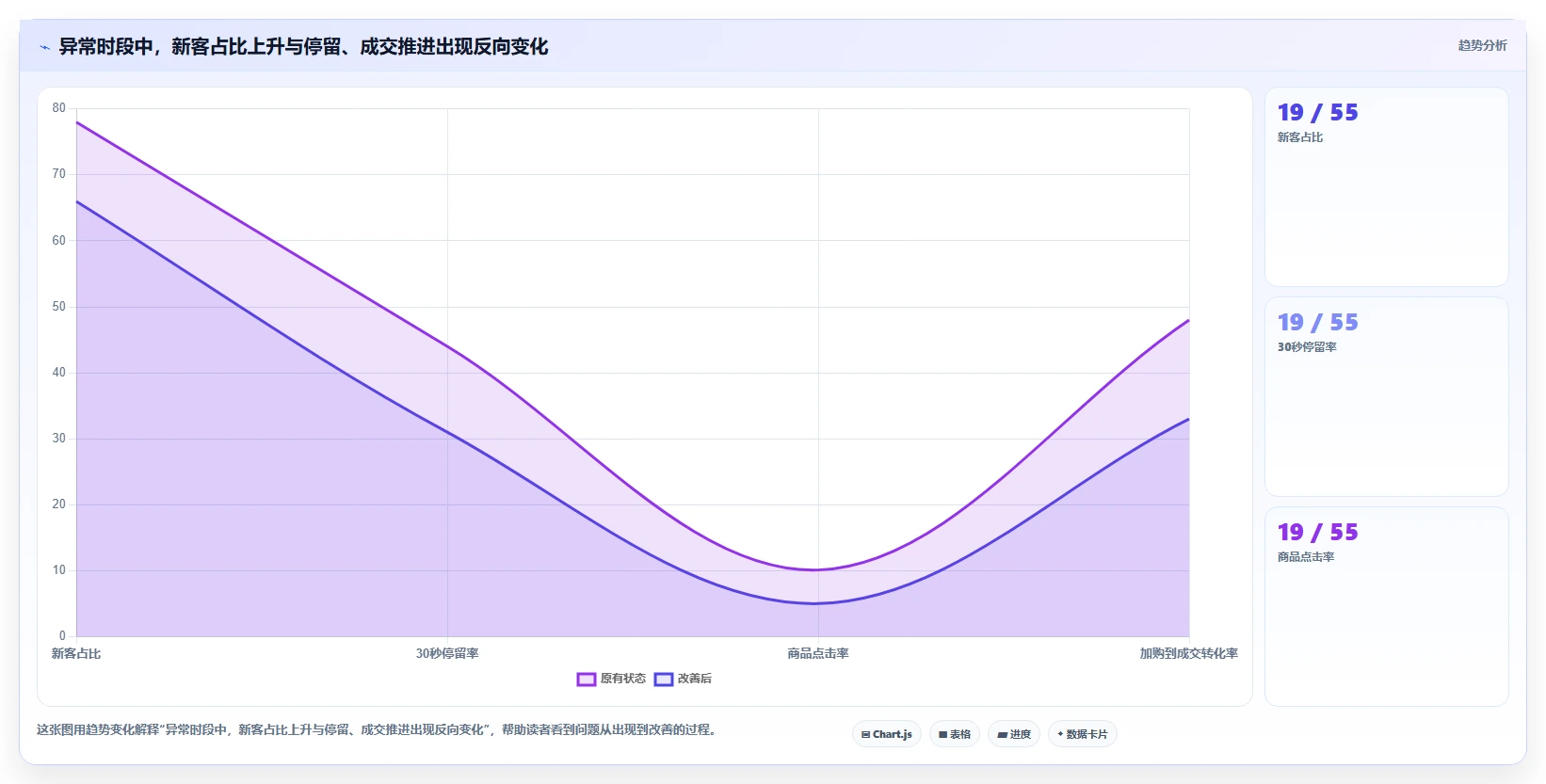Select the 数据卡片 tag
This screenshot has width=1546, height=784.
(1083, 734)
